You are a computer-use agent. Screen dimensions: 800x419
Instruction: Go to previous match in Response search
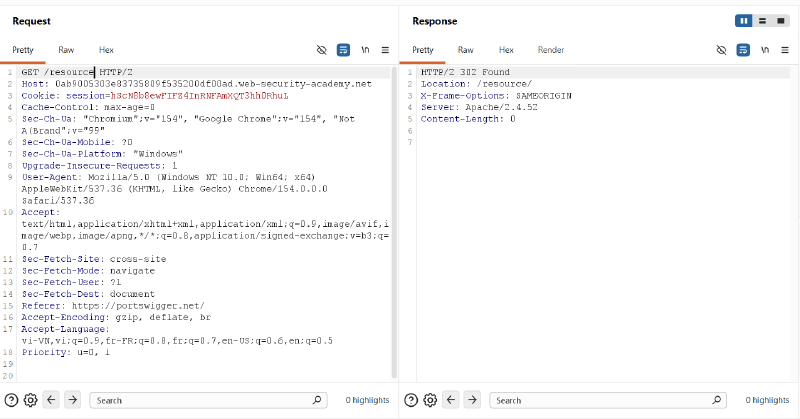(x=451, y=400)
